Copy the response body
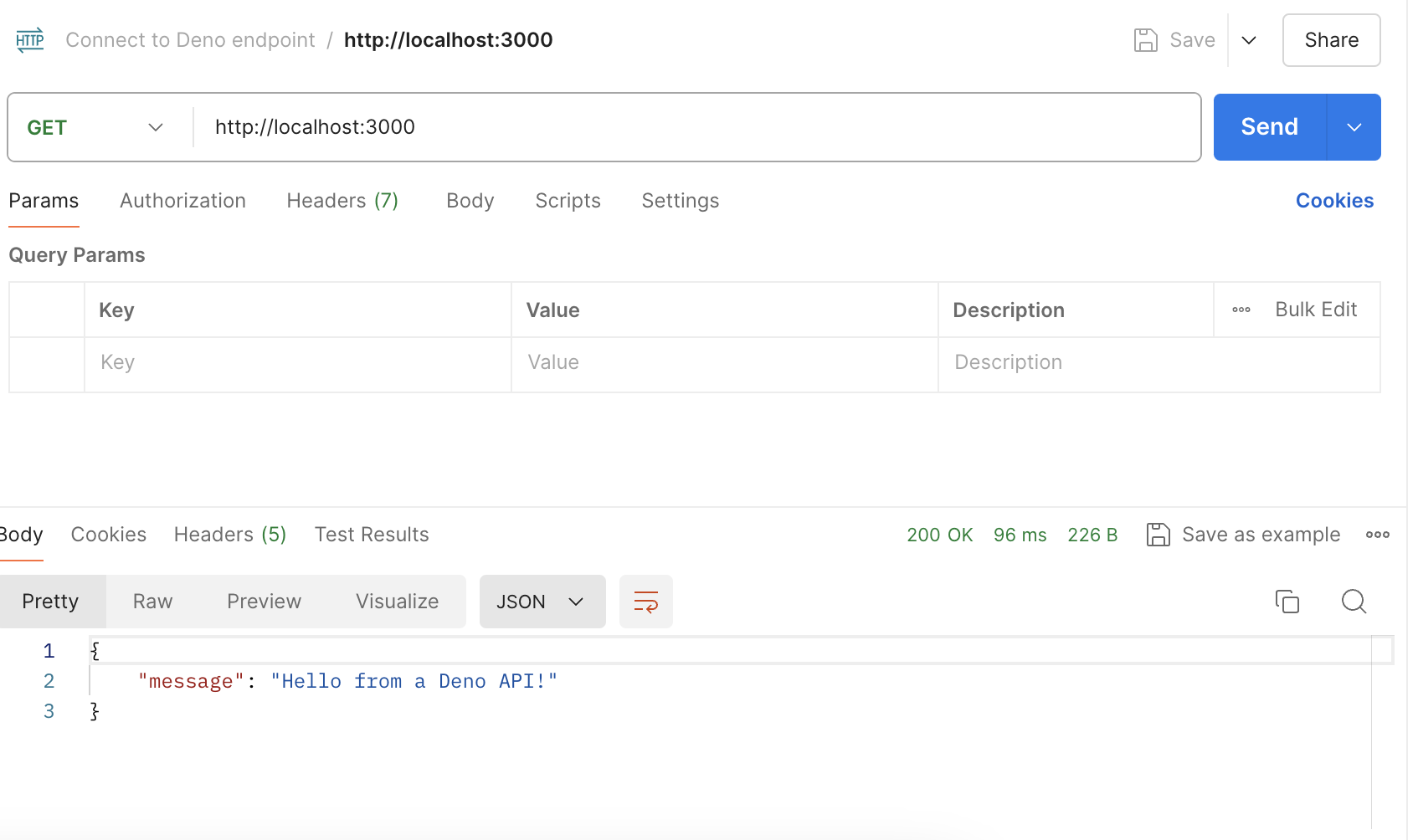Screen dimensions: 1418x840 click(x=1287, y=601)
